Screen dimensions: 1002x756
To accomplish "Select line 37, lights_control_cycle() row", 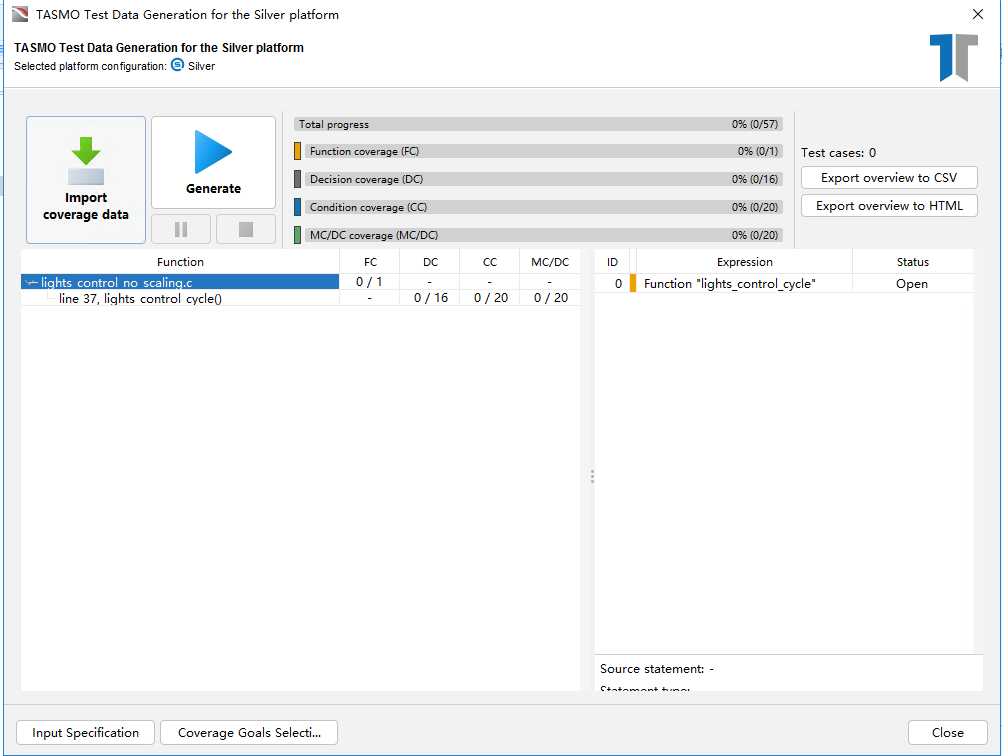I will pyautogui.click(x=300, y=298).
